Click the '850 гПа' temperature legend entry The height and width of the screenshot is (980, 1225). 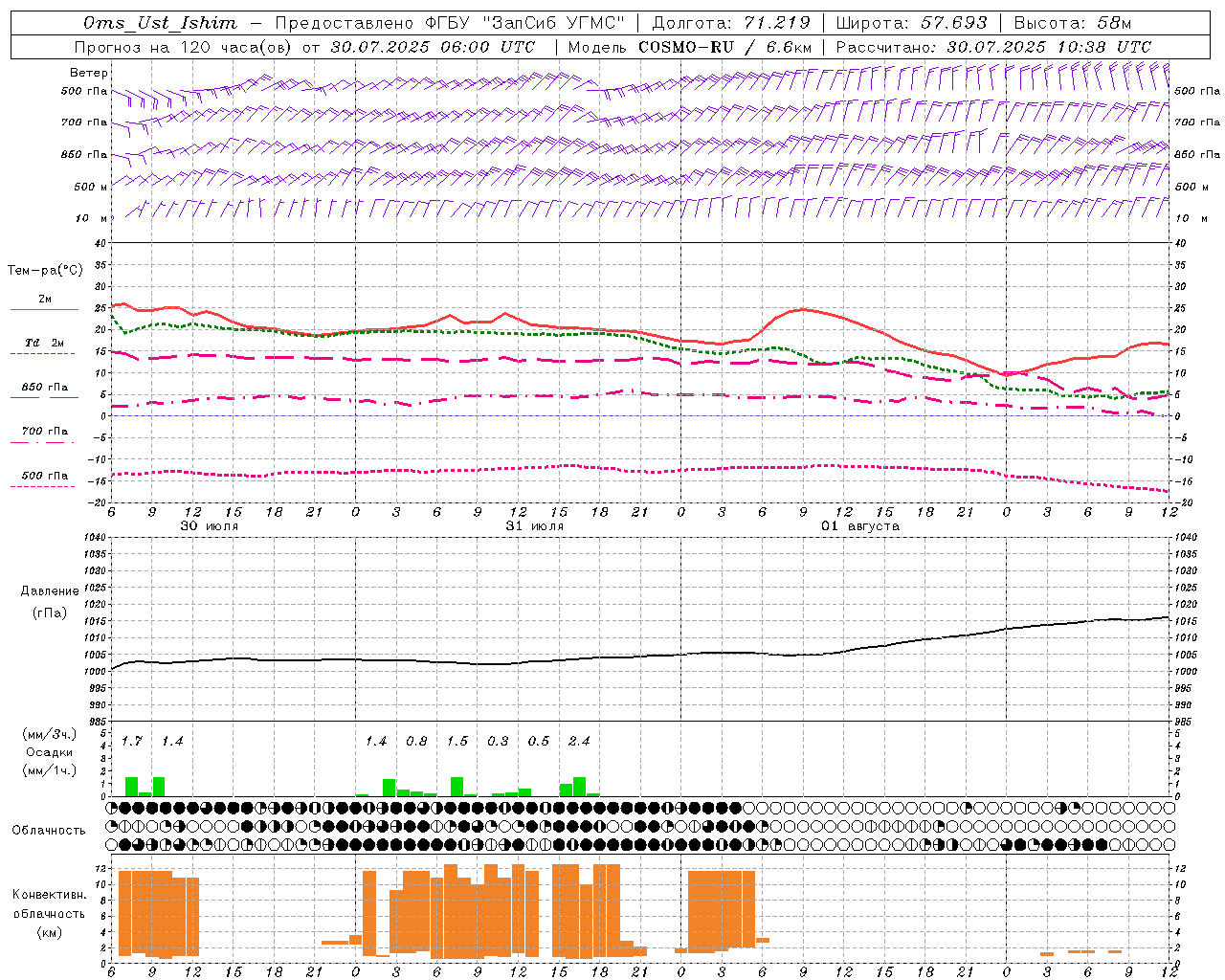point(44,388)
